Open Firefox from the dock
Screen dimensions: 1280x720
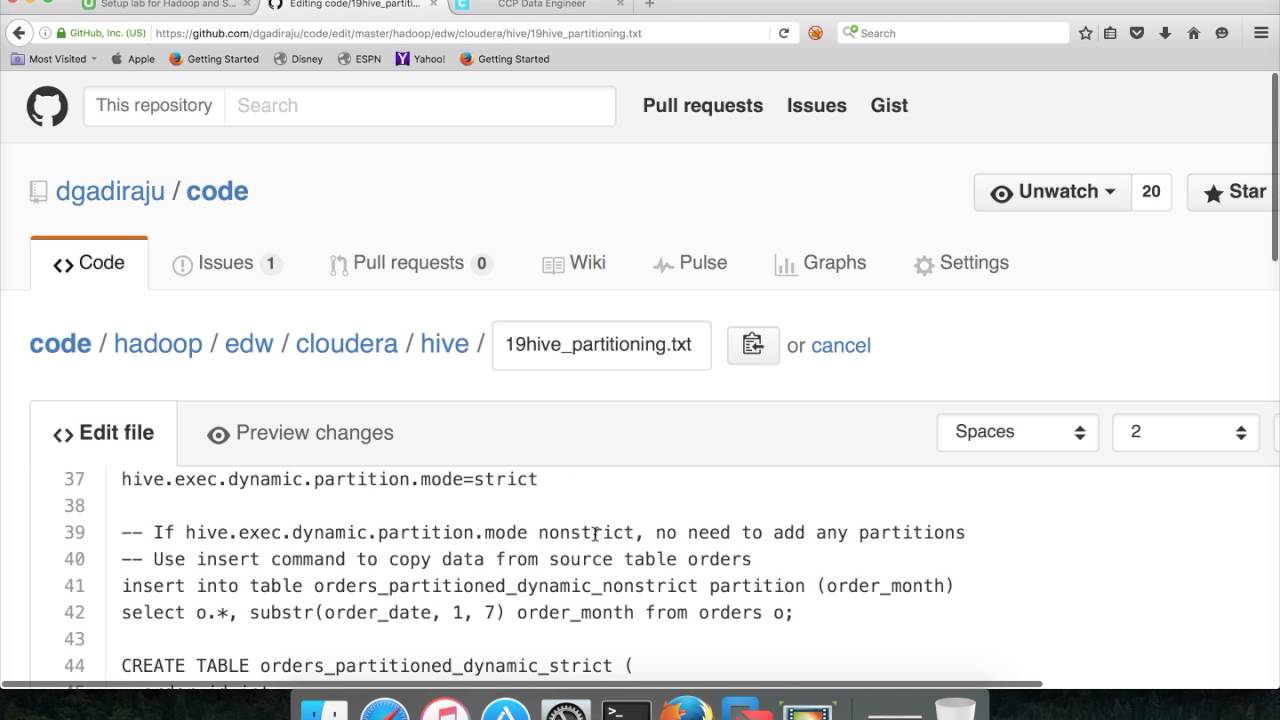(x=687, y=709)
